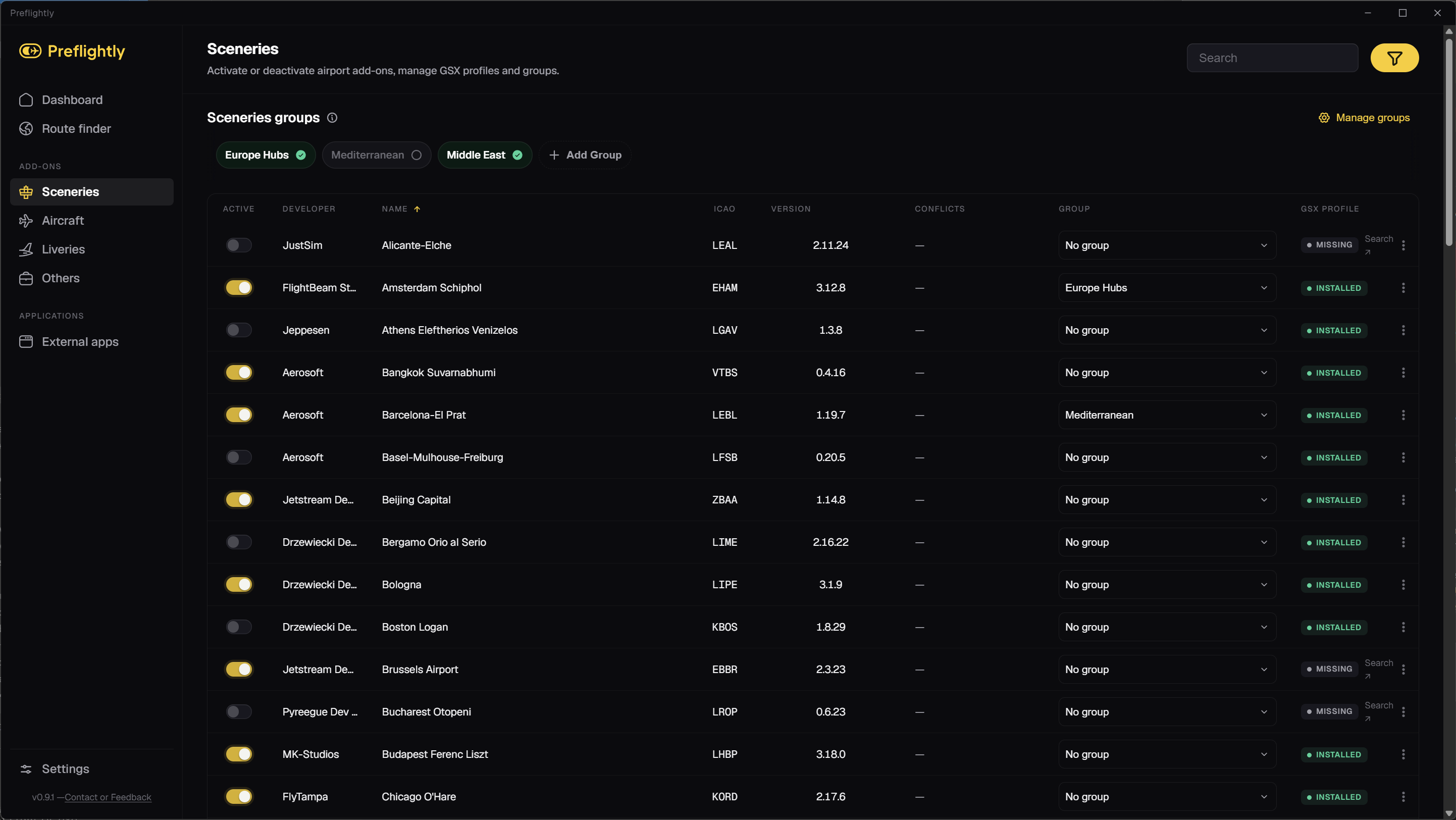Click the Sceneries groups info icon
This screenshot has height=820, width=1456.
[332, 118]
